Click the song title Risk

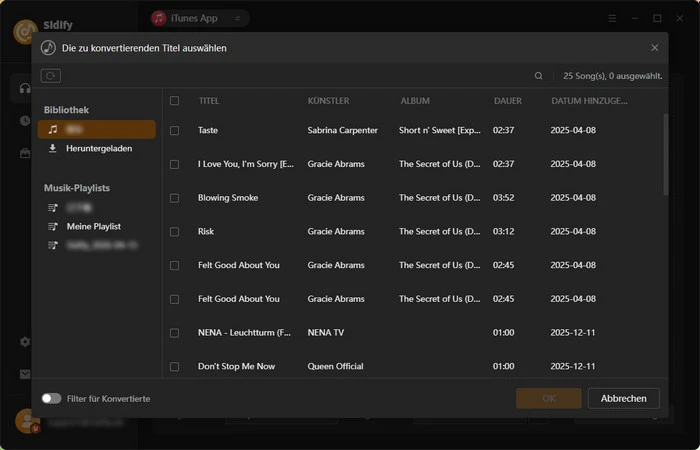click(x=206, y=231)
